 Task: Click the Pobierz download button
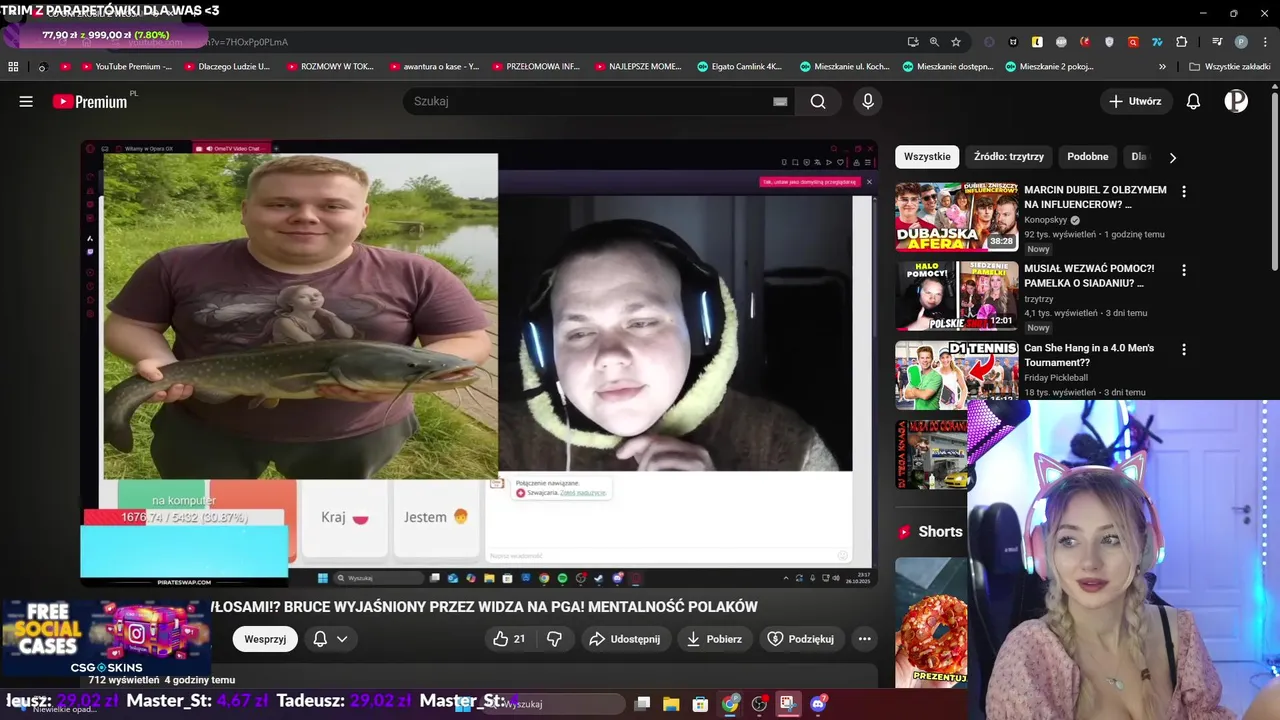pyautogui.click(x=714, y=639)
